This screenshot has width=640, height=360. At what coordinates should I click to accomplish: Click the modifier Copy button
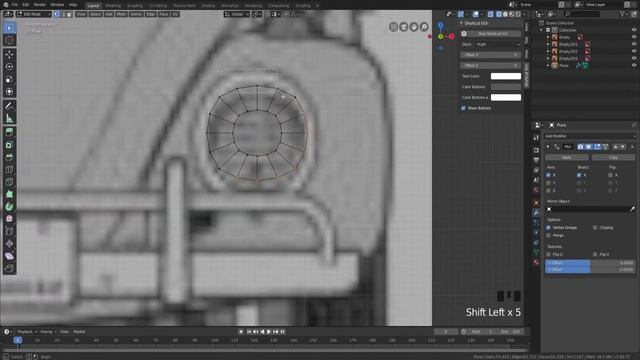click(613, 157)
